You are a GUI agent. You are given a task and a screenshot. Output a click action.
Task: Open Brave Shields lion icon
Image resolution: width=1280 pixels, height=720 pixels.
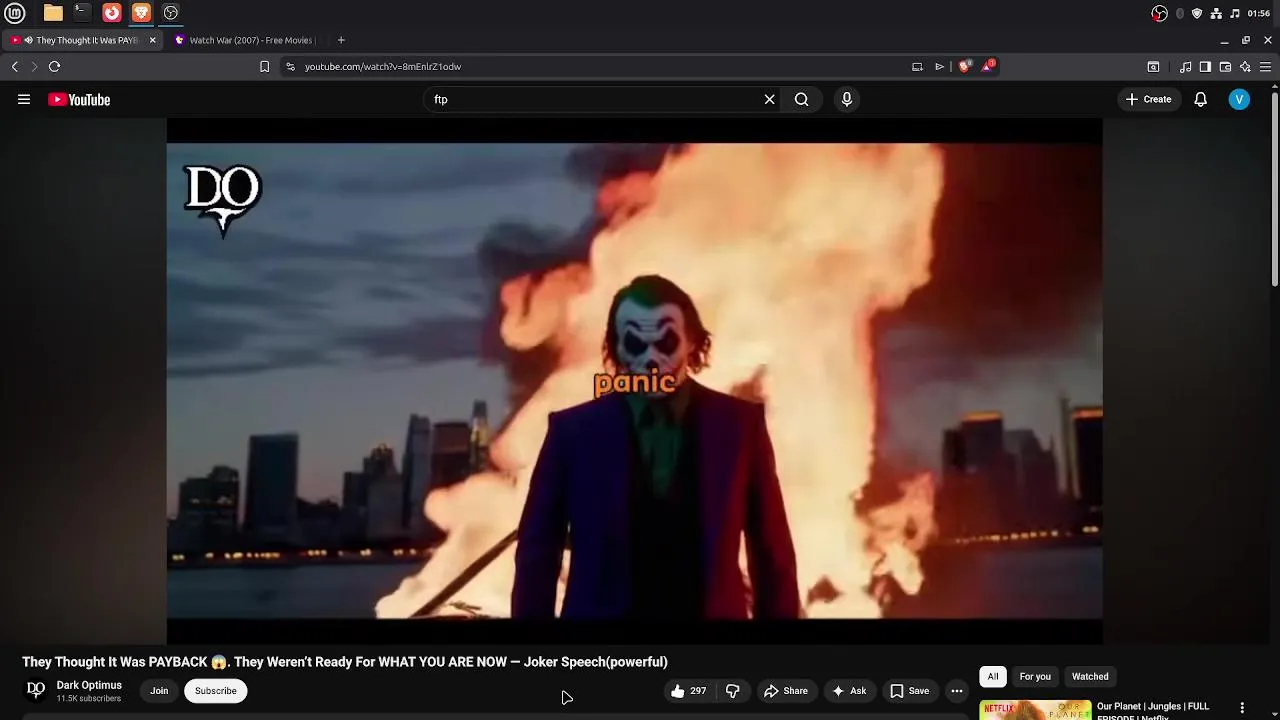tap(964, 67)
